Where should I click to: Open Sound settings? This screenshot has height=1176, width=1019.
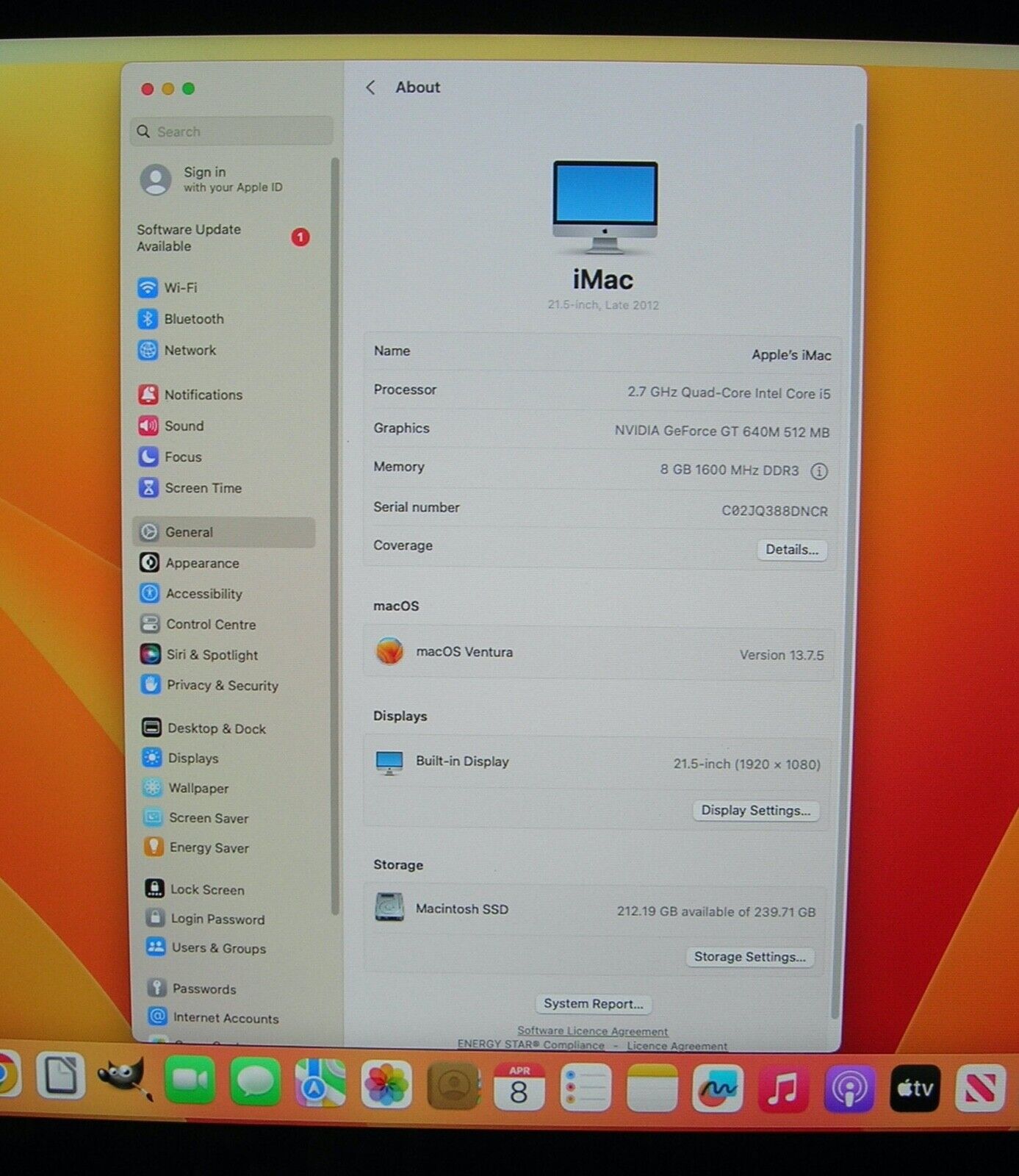171,426
